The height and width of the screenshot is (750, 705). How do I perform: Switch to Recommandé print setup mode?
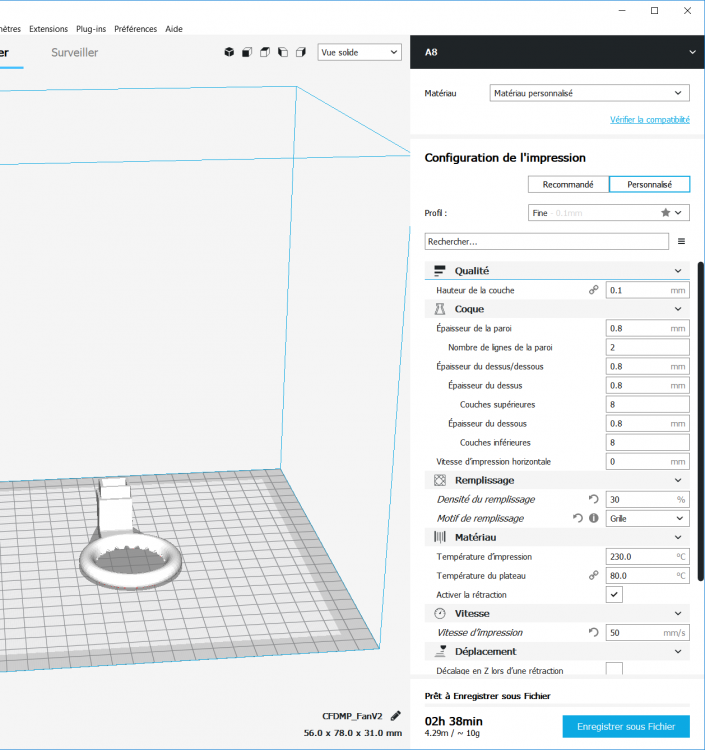point(568,184)
